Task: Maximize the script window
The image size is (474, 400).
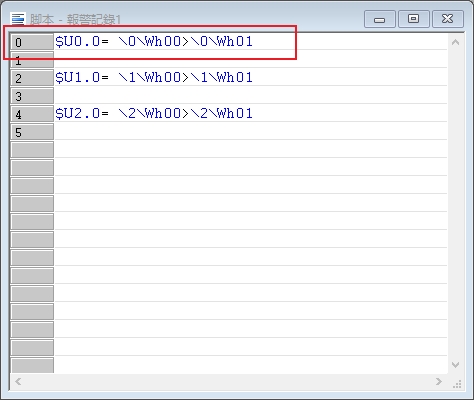Action: pos(413,19)
